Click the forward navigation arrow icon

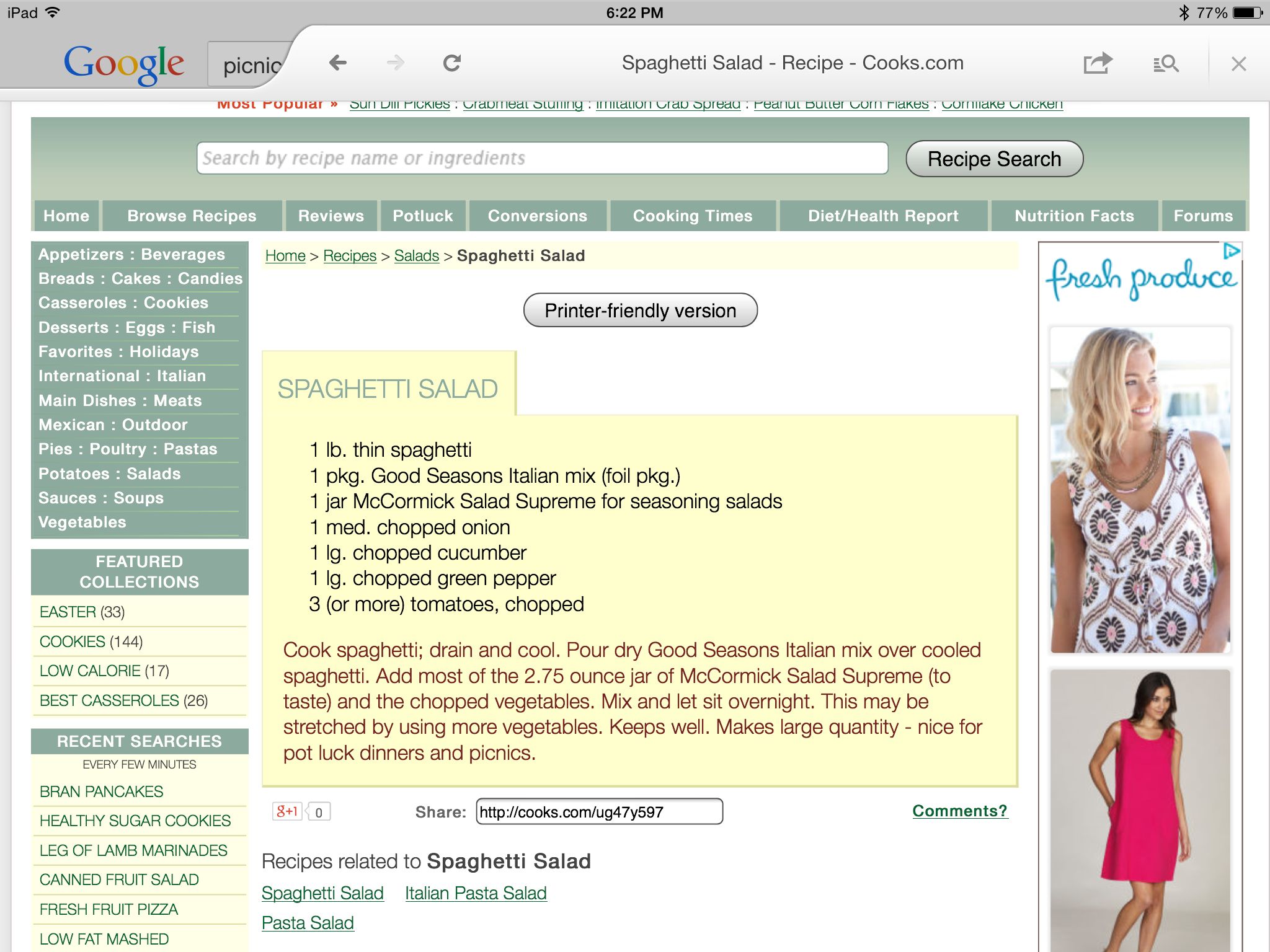tap(397, 63)
